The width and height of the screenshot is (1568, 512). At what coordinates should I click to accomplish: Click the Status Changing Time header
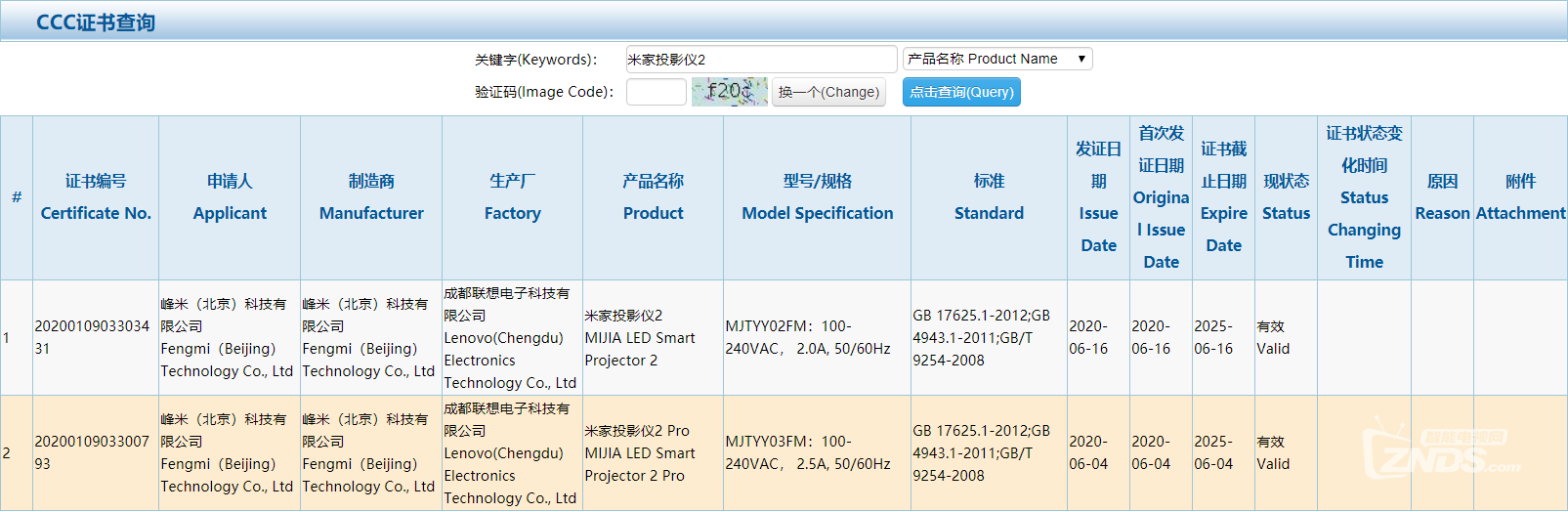[x=1365, y=197]
